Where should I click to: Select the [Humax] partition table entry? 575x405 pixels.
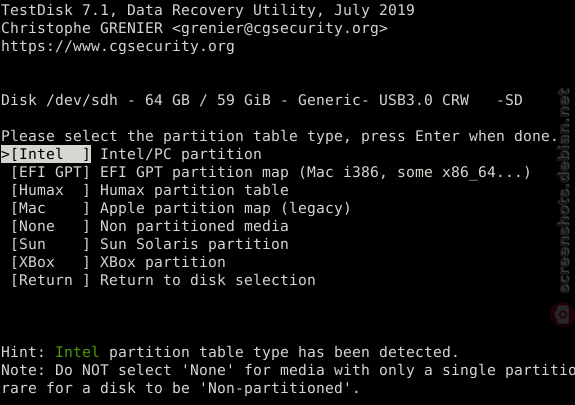pyautogui.click(x=51, y=190)
